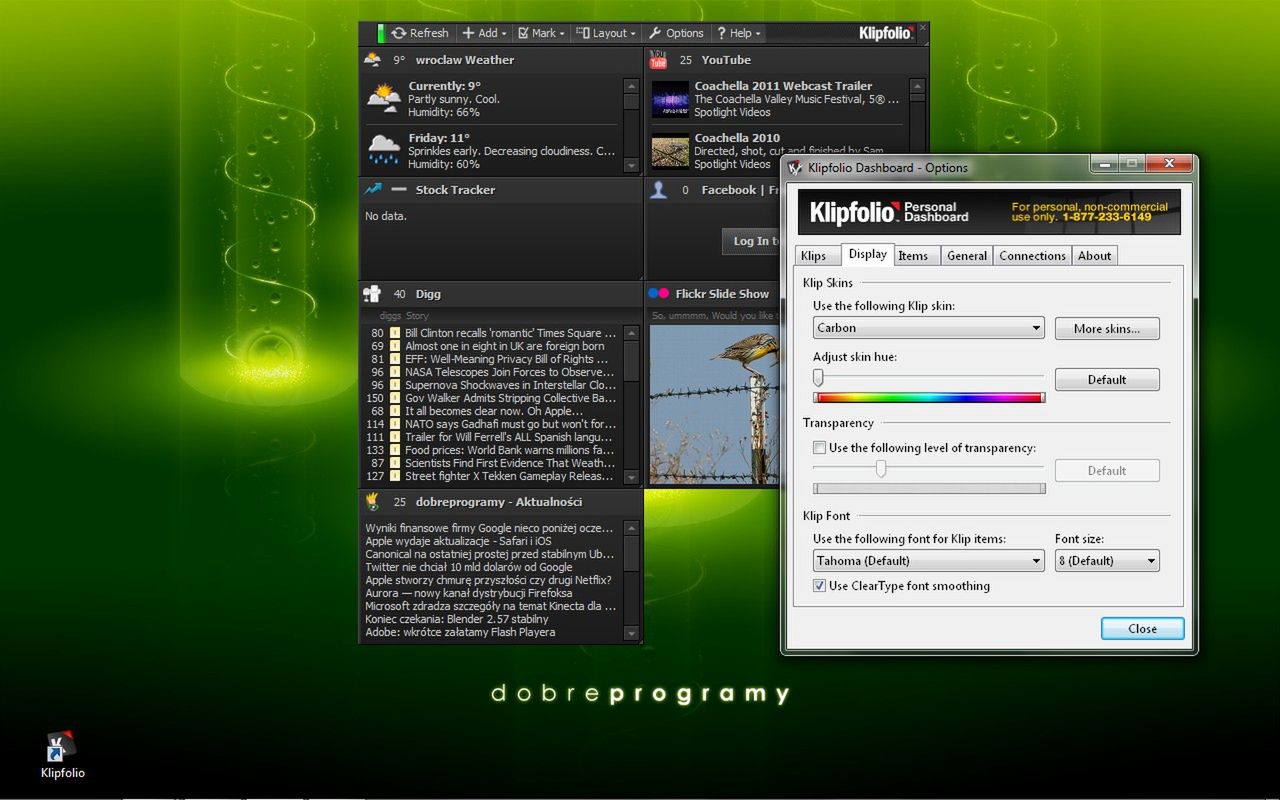Expand the Tahoma font dropdown
This screenshot has width=1280, height=800.
click(929, 561)
